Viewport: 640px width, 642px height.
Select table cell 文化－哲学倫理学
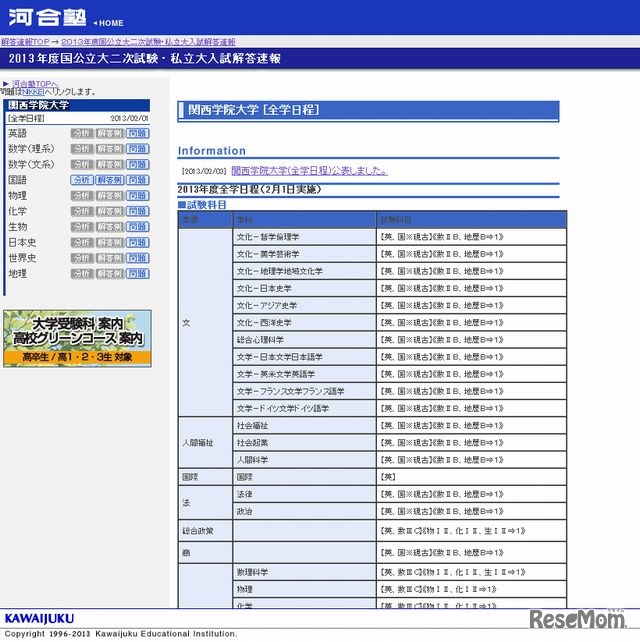304,237
